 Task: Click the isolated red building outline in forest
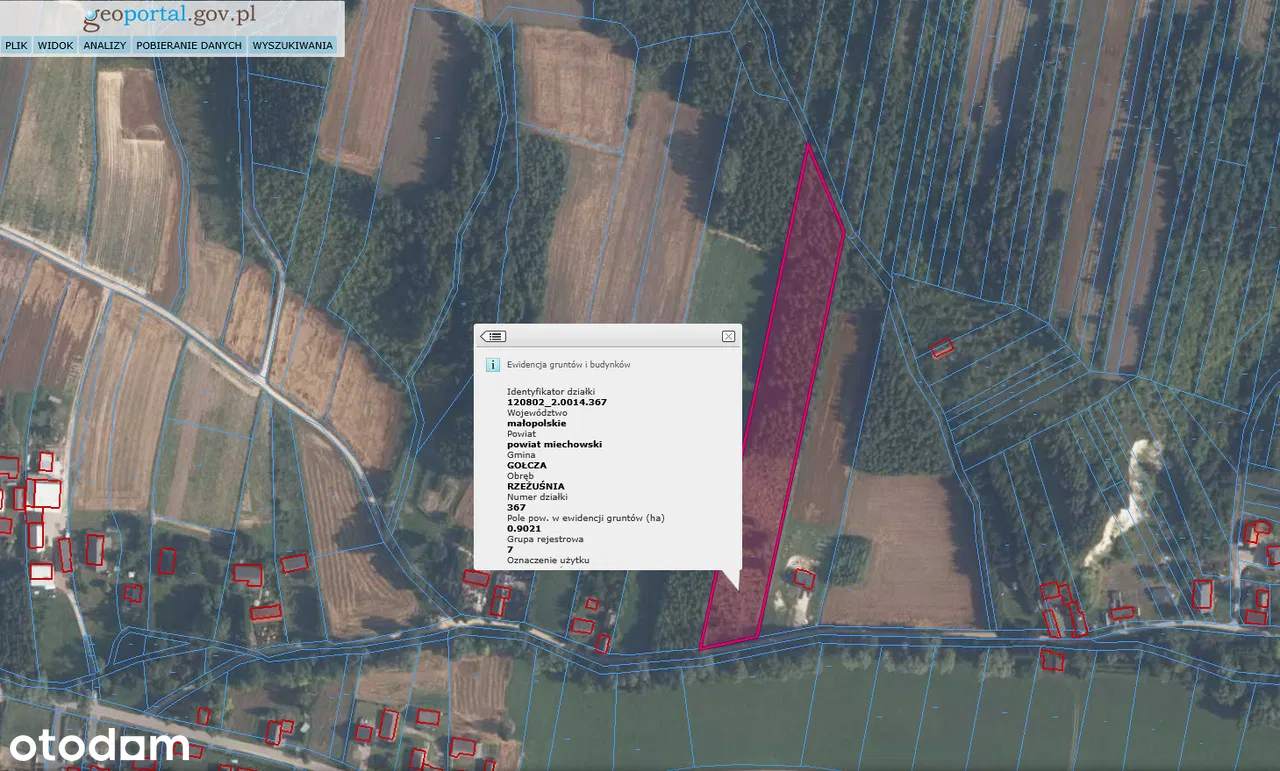click(x=941, y=348)
